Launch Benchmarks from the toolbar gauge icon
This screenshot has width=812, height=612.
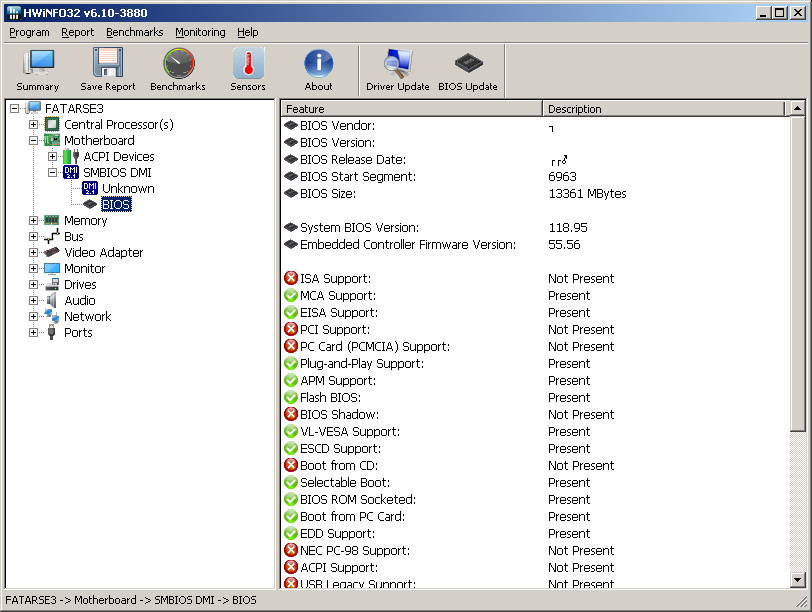click(178, 63)
